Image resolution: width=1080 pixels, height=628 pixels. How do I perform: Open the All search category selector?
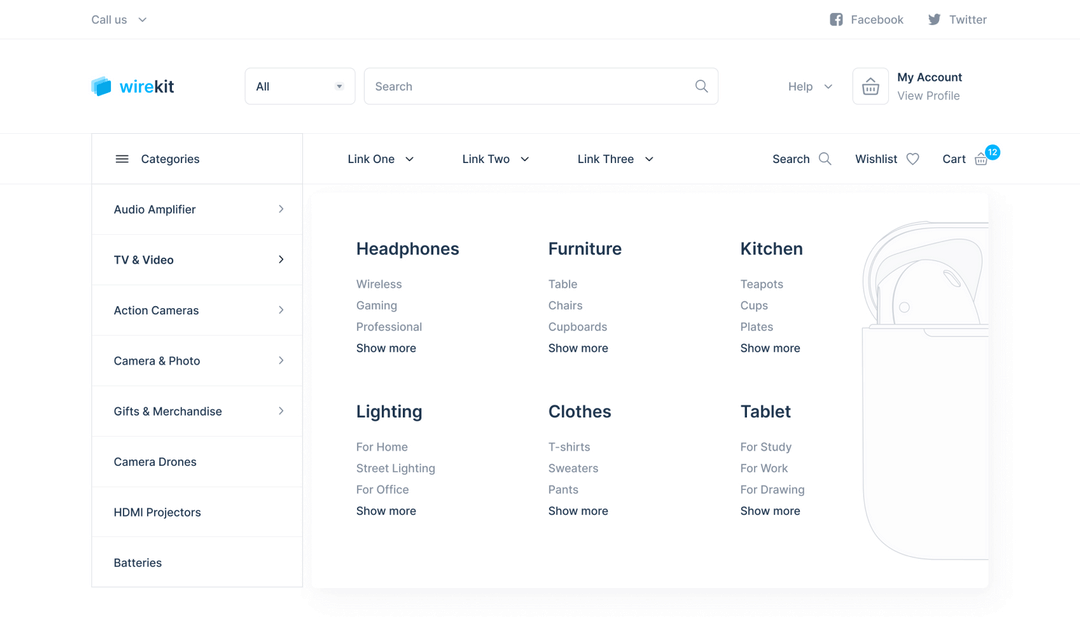tap(299, 86)
